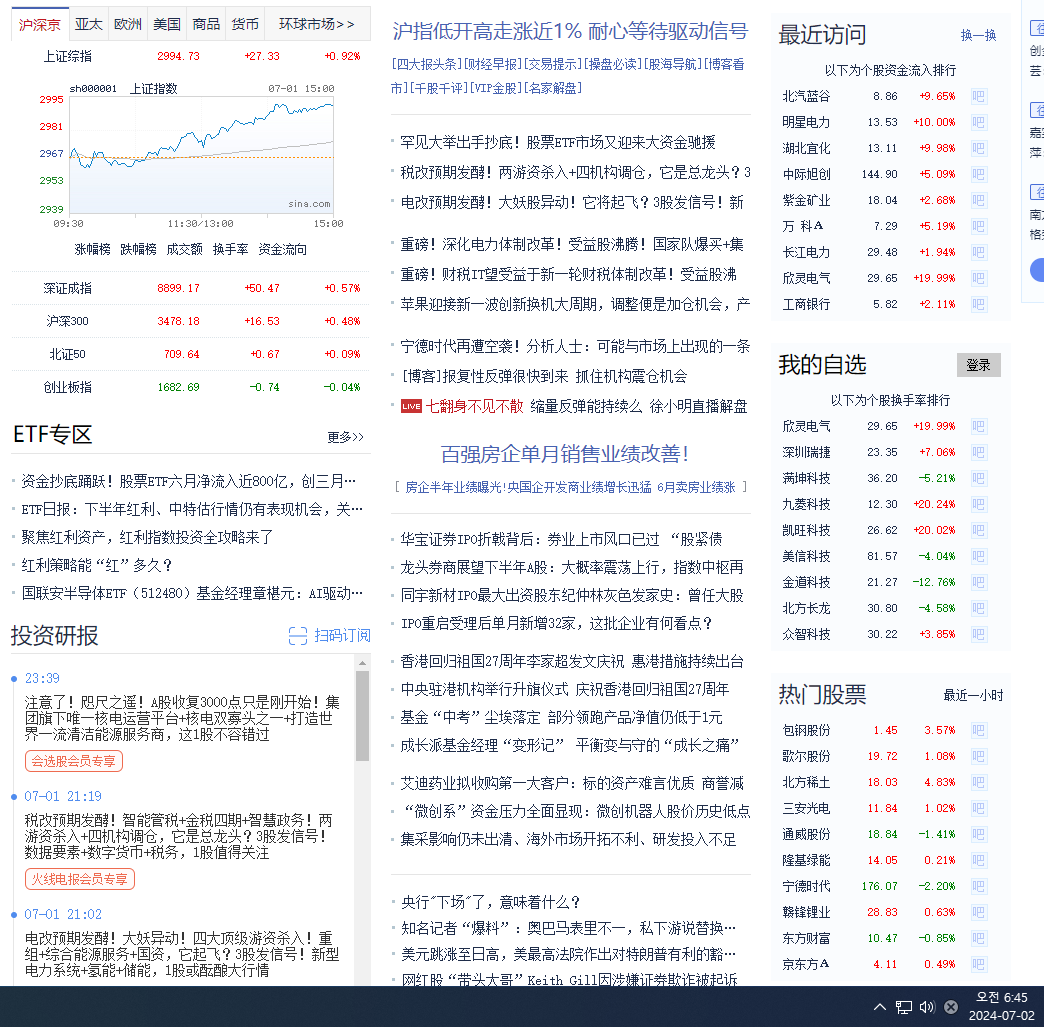Select the 美国 market tab
This screenshot has height=1027, width=1044.
(x=166, y=25)
